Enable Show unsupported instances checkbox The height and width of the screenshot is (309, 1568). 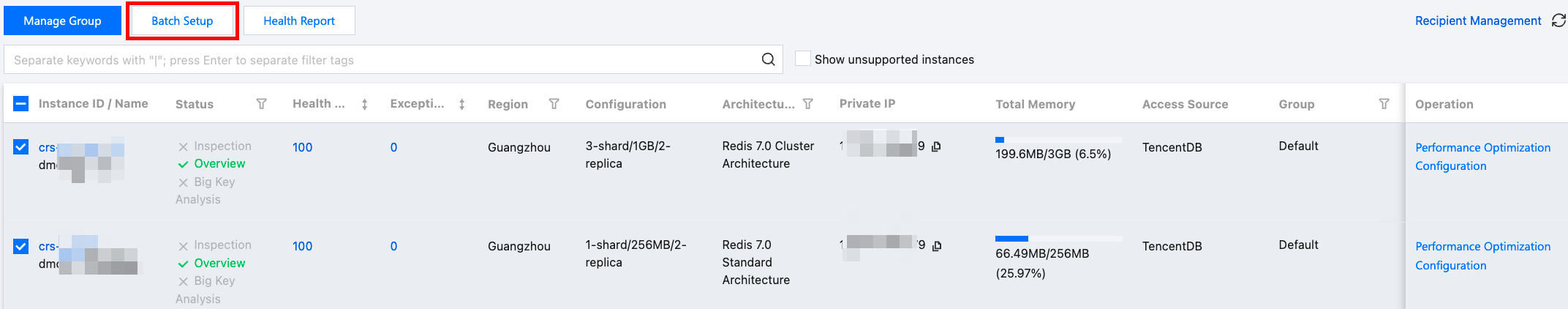(803, 59)
